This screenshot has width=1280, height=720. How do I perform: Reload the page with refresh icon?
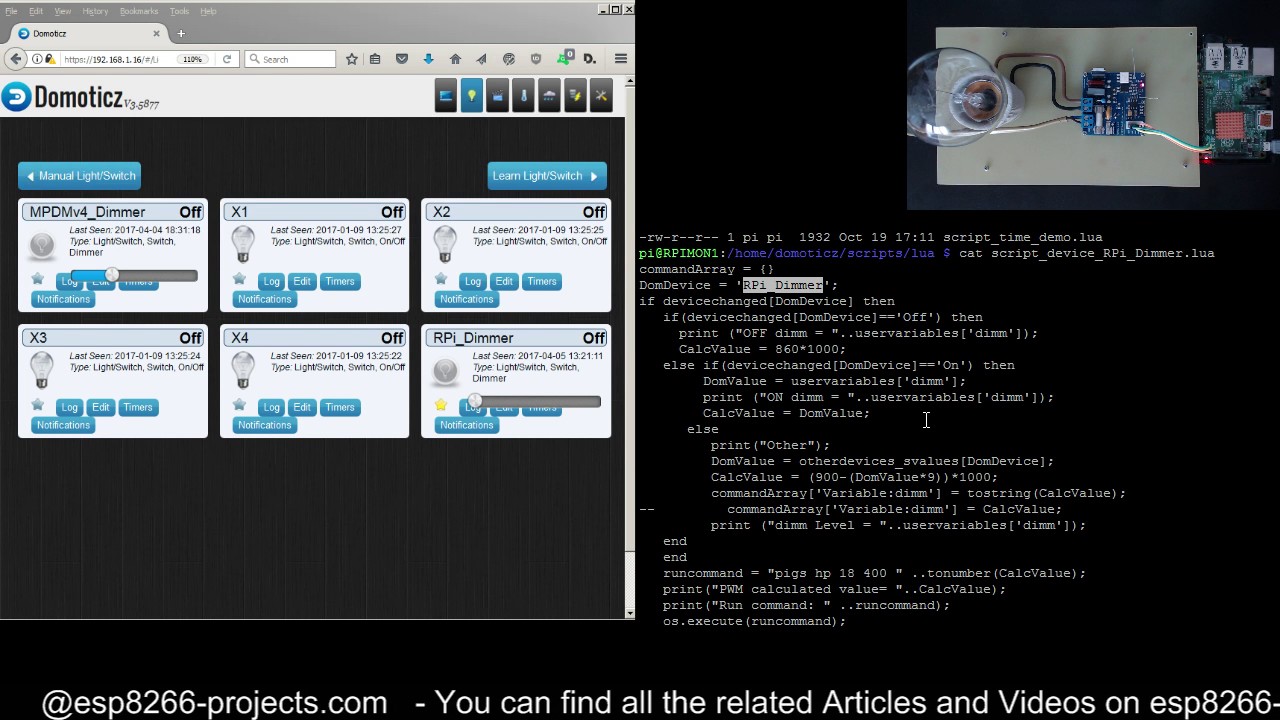click(227, 59)
